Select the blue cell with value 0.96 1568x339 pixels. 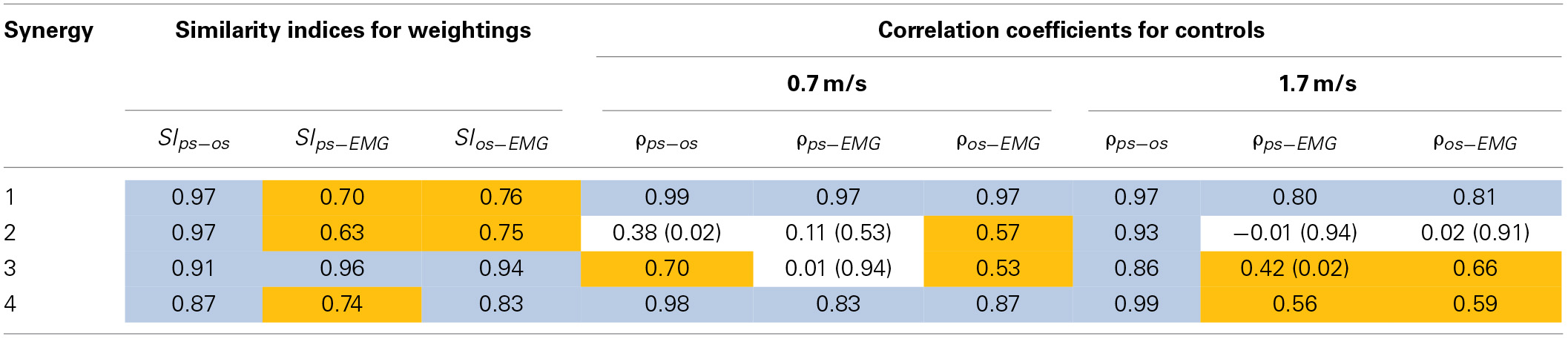click(342, 269)
